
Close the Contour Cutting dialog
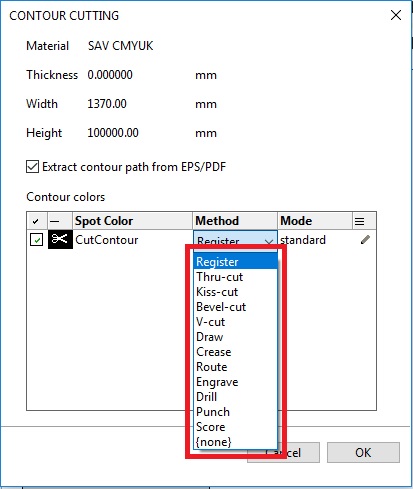point(396,15)
